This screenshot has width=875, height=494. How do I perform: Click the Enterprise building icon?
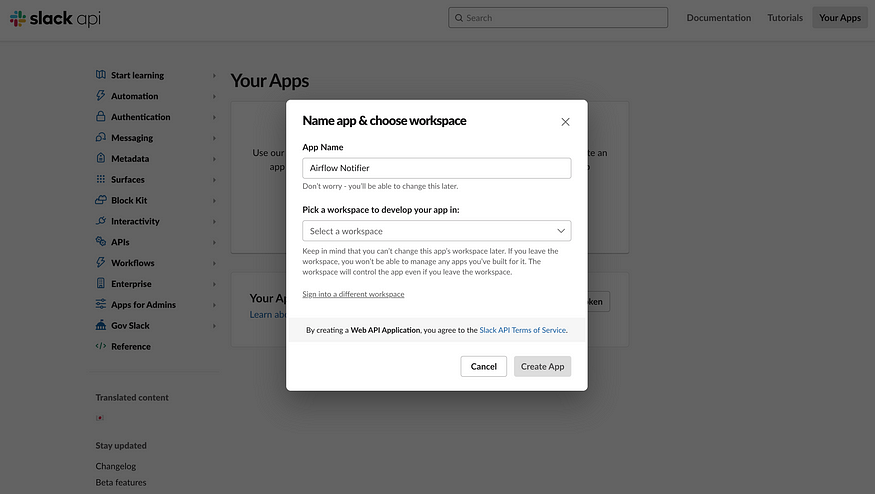click(100, 283)
